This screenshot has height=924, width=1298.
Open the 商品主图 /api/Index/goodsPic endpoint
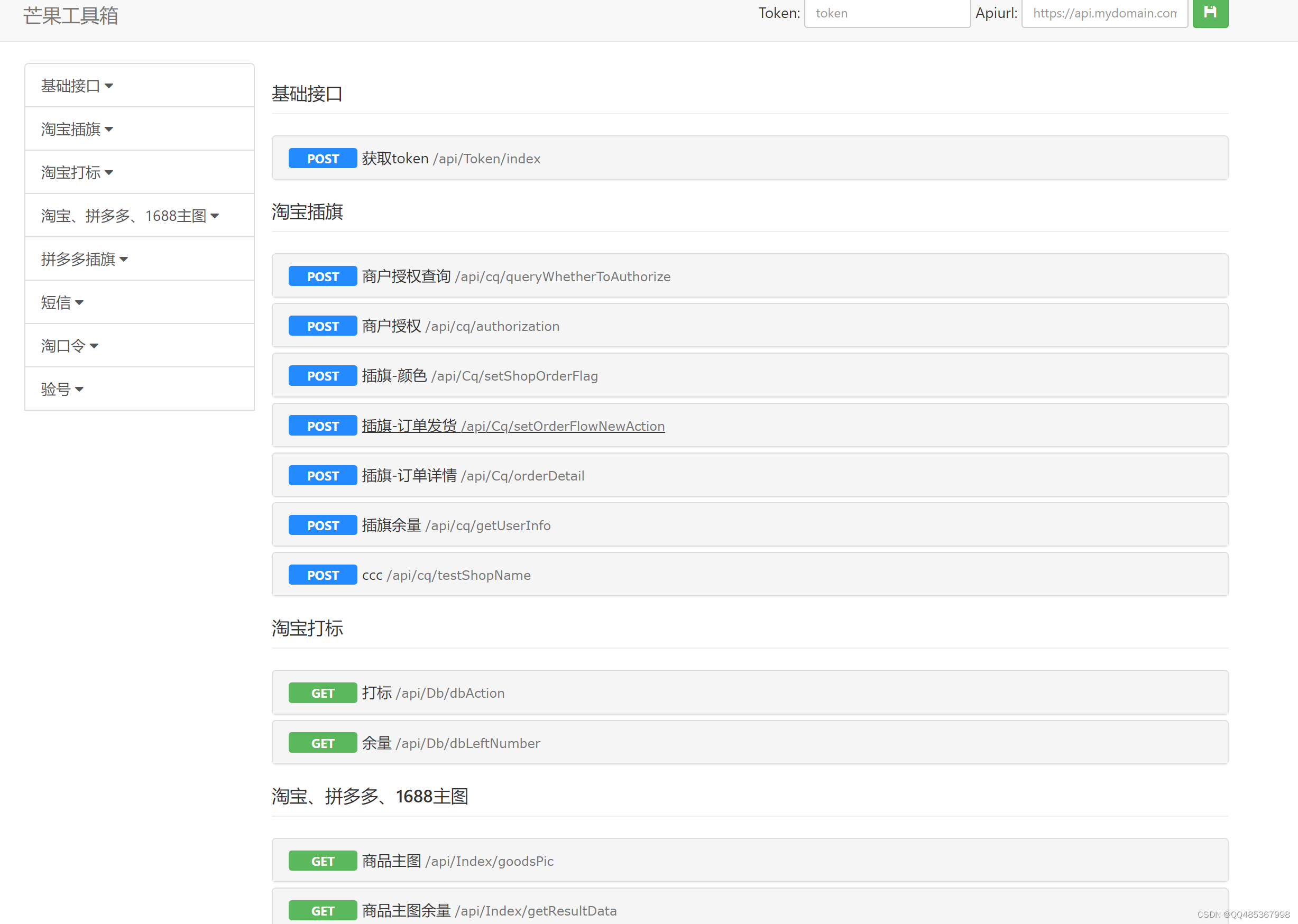[457, 861]
